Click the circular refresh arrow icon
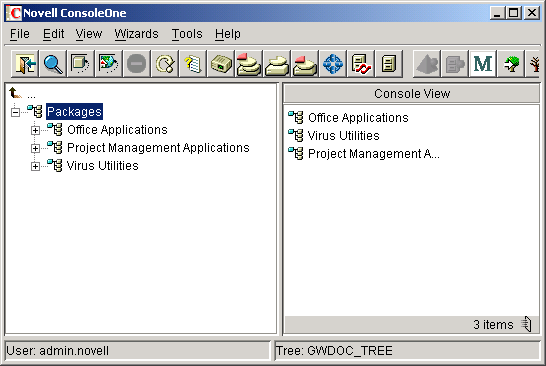546x366 pixels. click(x=165, y=64)
